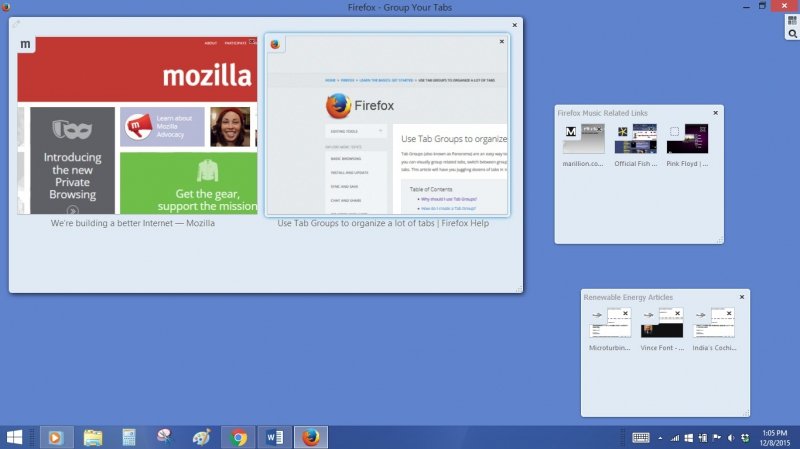Image resolution: width=800 pixels, height=449 pixels.
Task: Open File Explorer from the taskbar
Action: 93,437
